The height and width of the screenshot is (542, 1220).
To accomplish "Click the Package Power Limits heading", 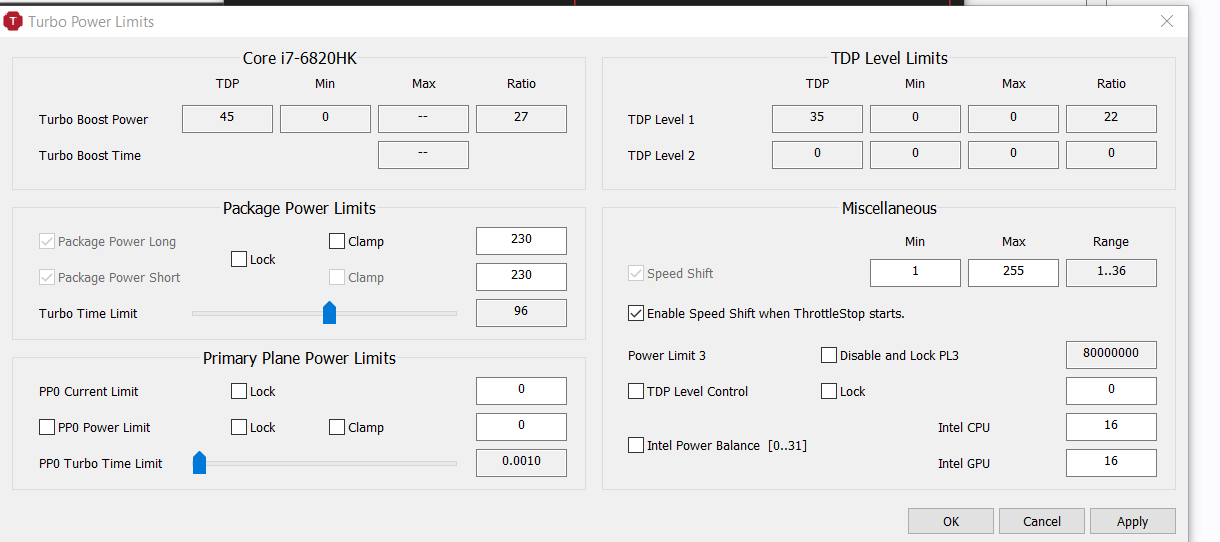I will pos(299,208).
